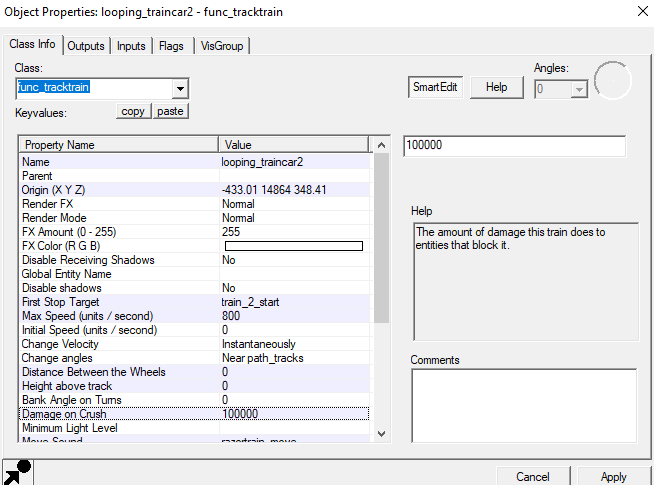Switch to the Flags tab
This screenshot has height=485, width=654.
(x=171, y=46)
